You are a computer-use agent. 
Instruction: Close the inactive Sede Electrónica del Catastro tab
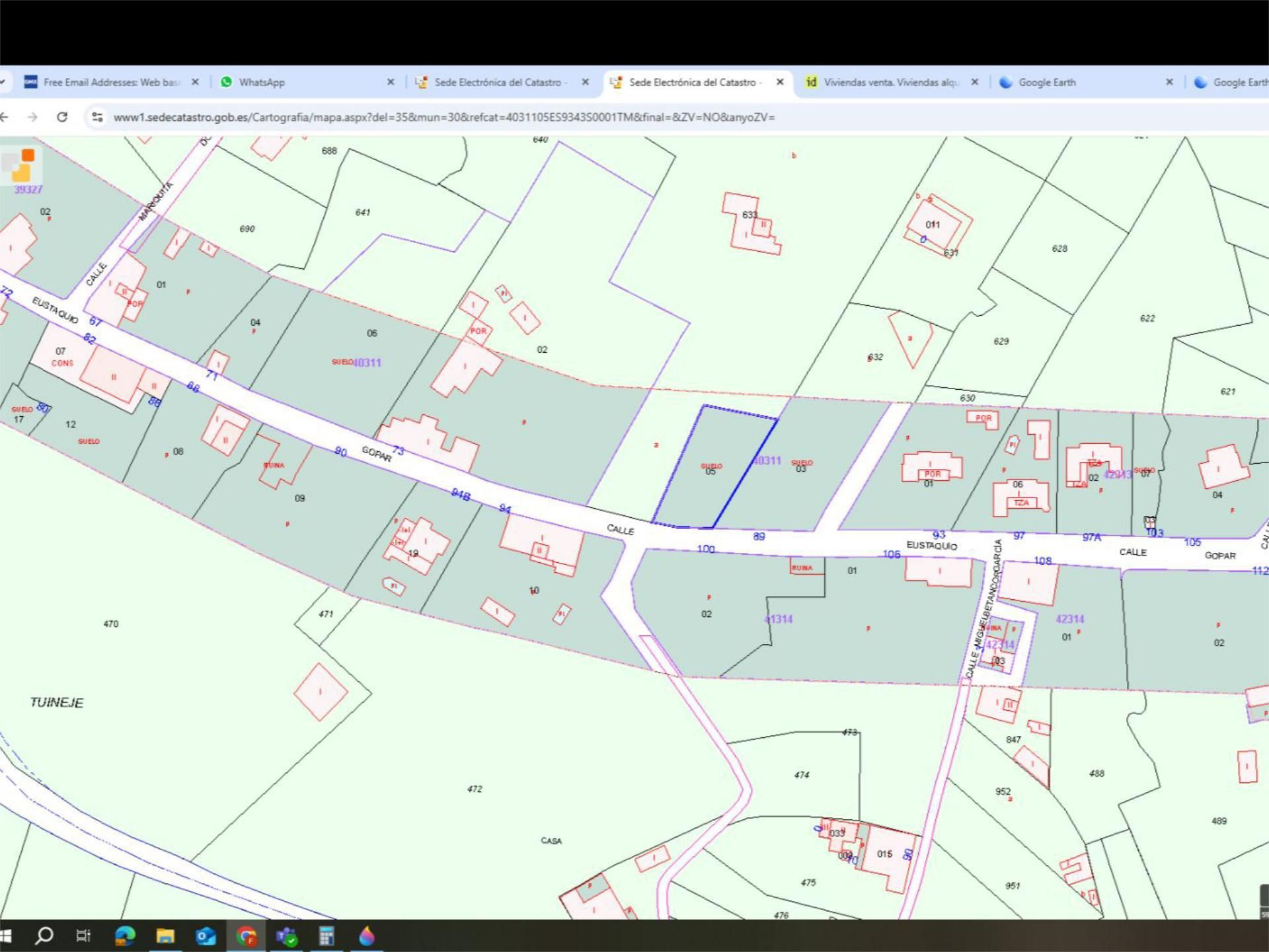(x=585, y=82)
